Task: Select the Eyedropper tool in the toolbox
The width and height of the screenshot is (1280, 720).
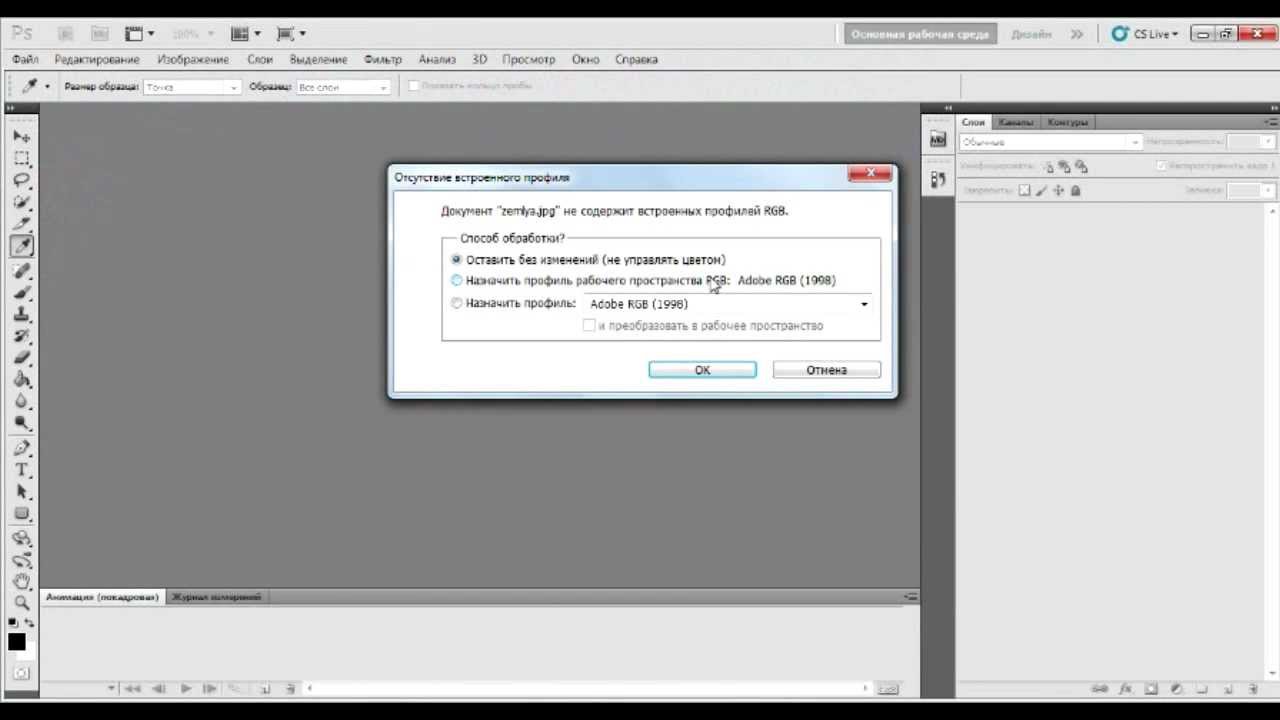Action: pyautogui.click(x=21, y=246)
